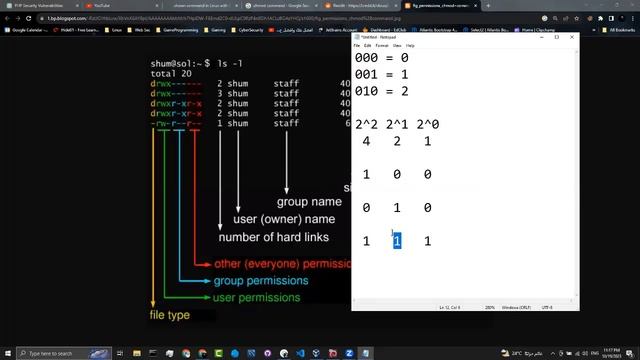Open the Edit menu in Notepad
Screen dimensions: 640x360
coord(367,46)
